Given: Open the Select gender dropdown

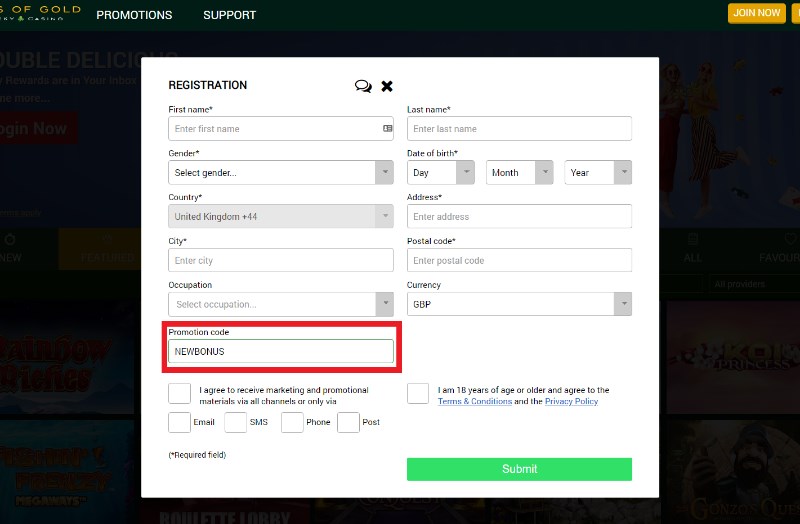Looking at the screenshot, I should [281, 172].
